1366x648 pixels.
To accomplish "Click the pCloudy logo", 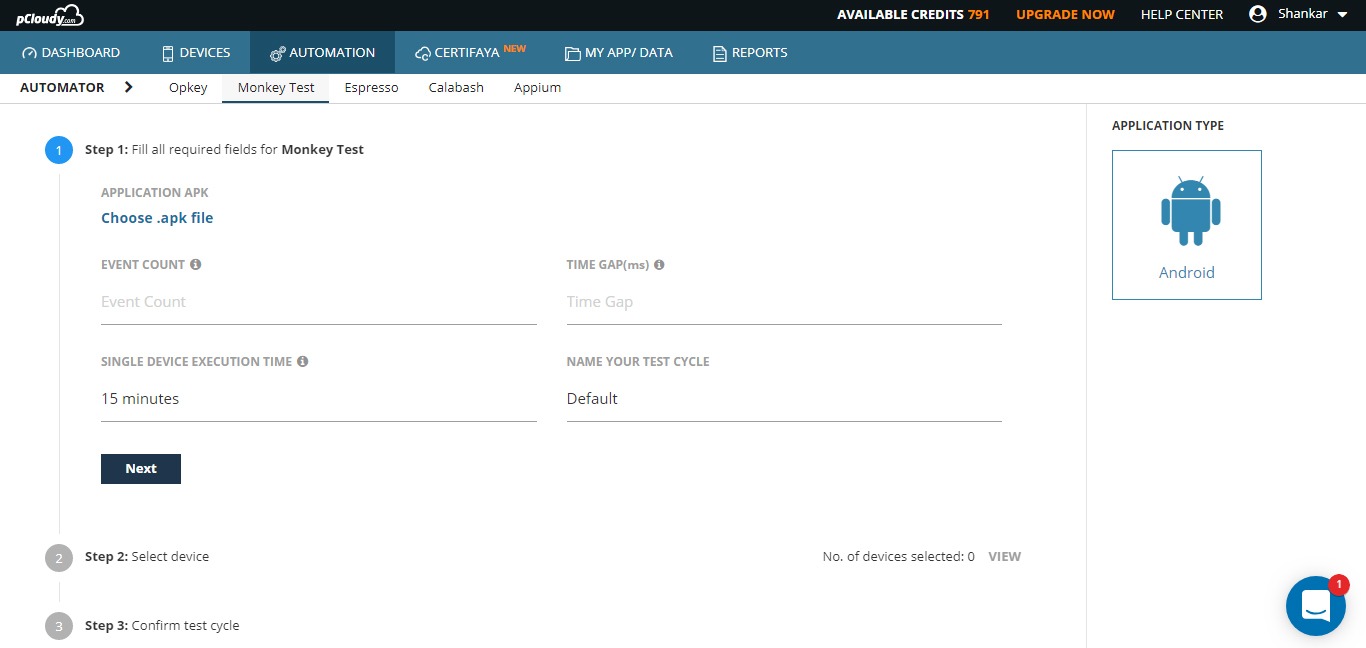I will tap(49, 15).
